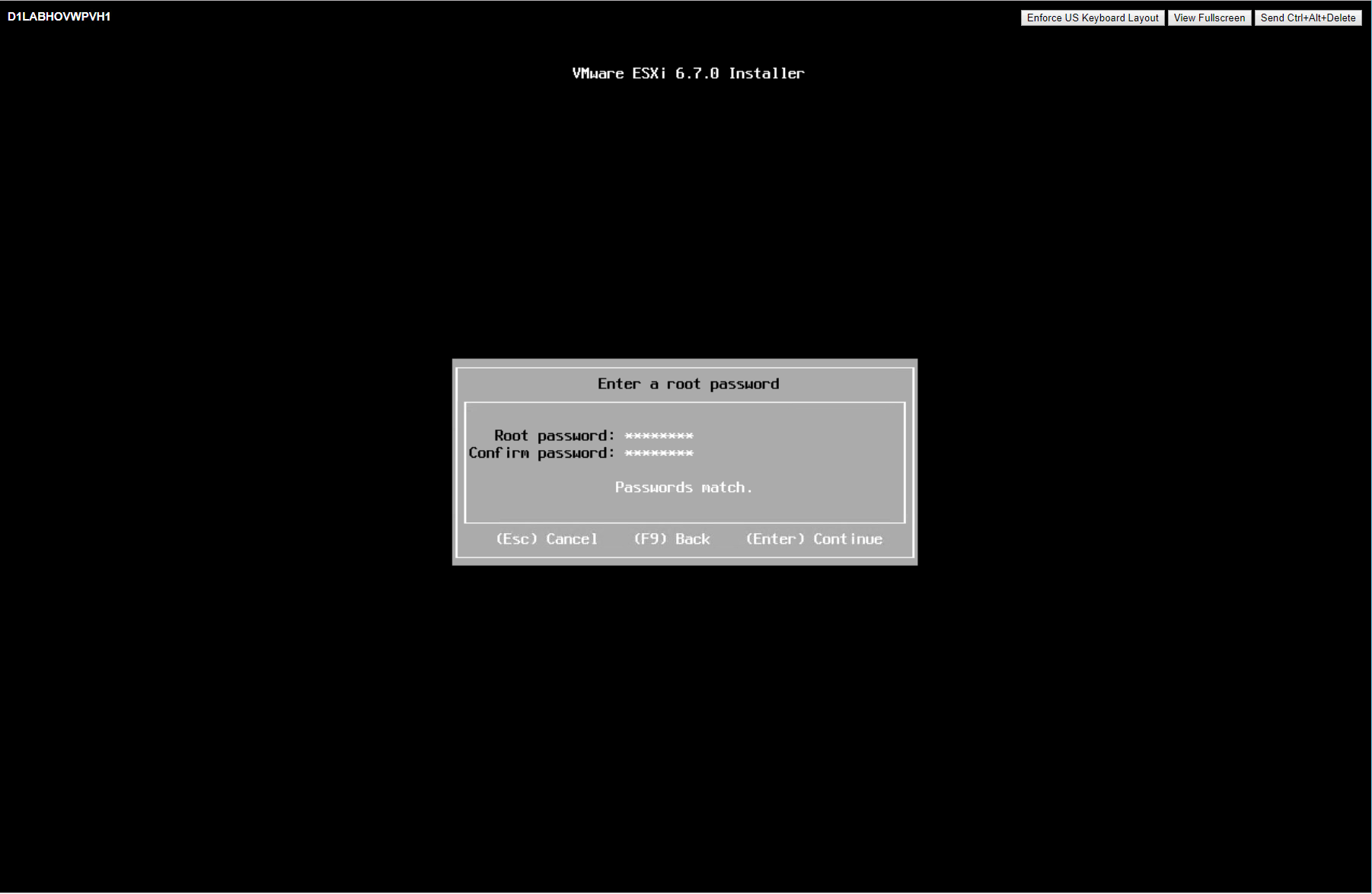Screen dimensions: 1372x894
Task: Click the "Enter a root password" dialog title
Action: (x=688, y=385)
